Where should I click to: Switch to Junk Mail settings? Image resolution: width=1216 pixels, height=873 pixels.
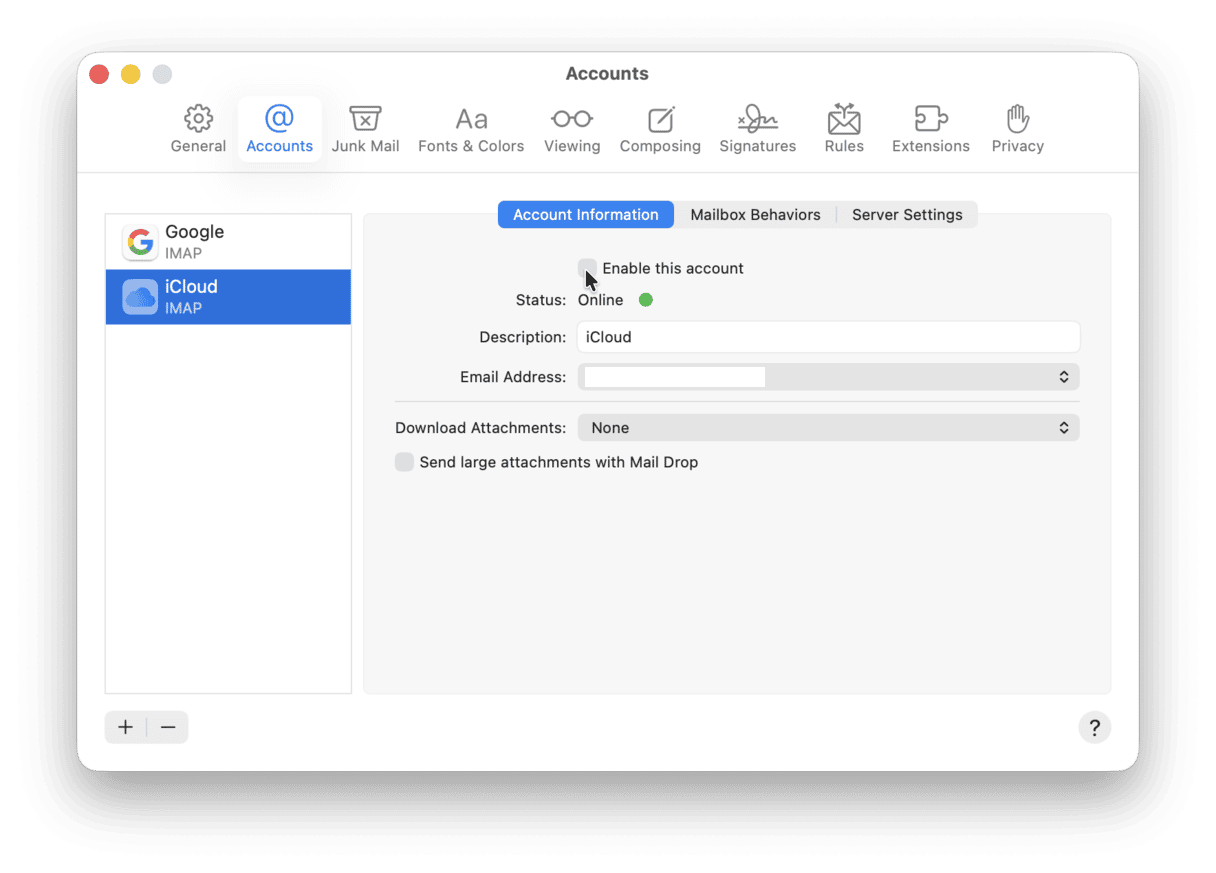tap(365, 128)
